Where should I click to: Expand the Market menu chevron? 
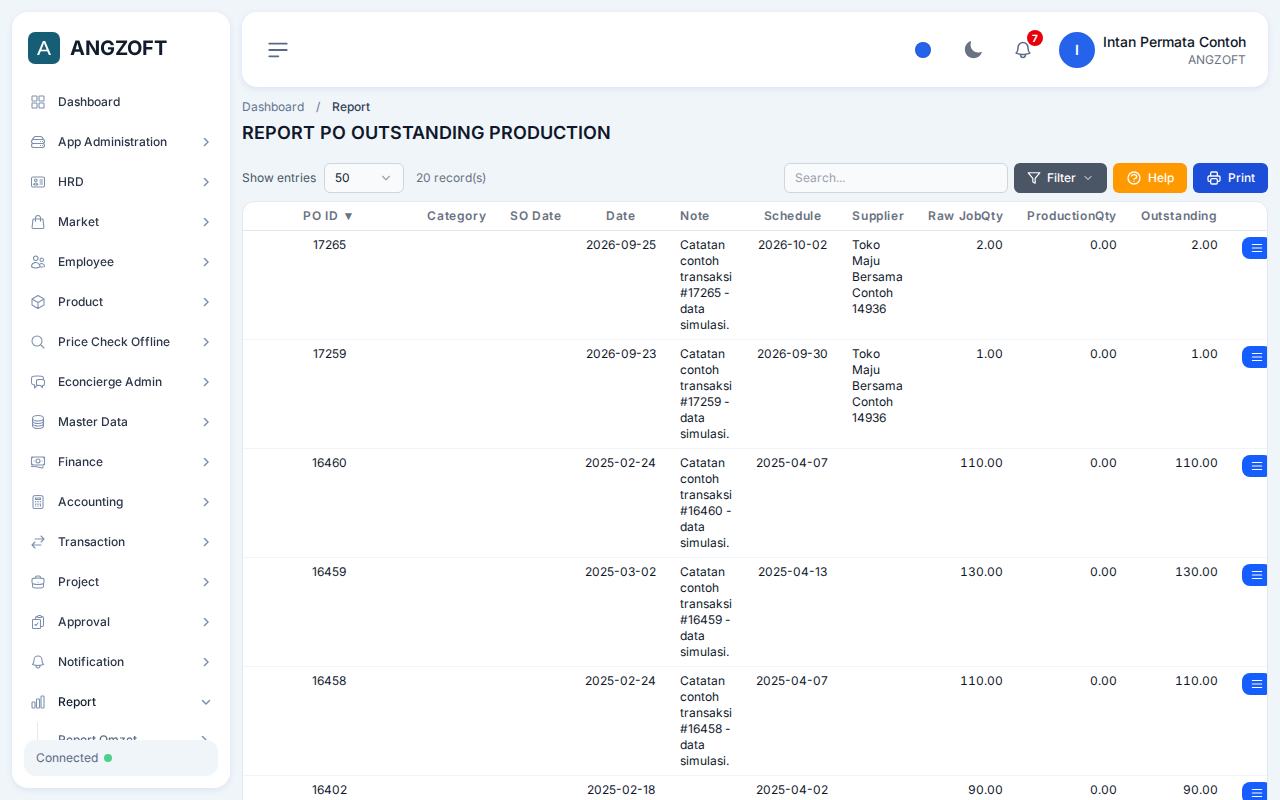point(206,222)
